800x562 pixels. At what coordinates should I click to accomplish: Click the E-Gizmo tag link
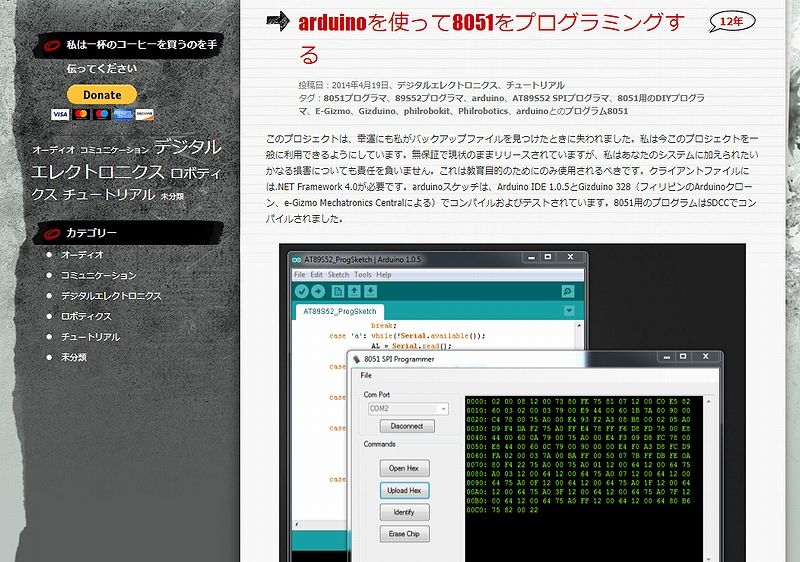pos(332,111)
